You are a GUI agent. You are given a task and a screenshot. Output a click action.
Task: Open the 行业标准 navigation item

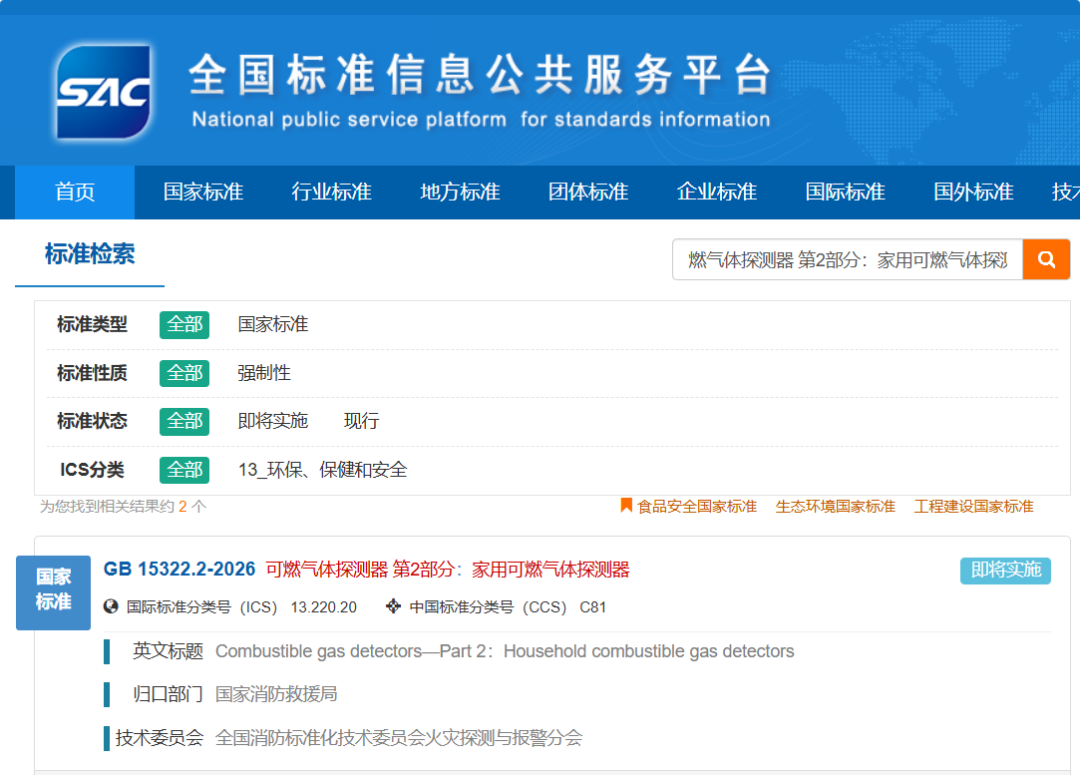pos(331,192)
